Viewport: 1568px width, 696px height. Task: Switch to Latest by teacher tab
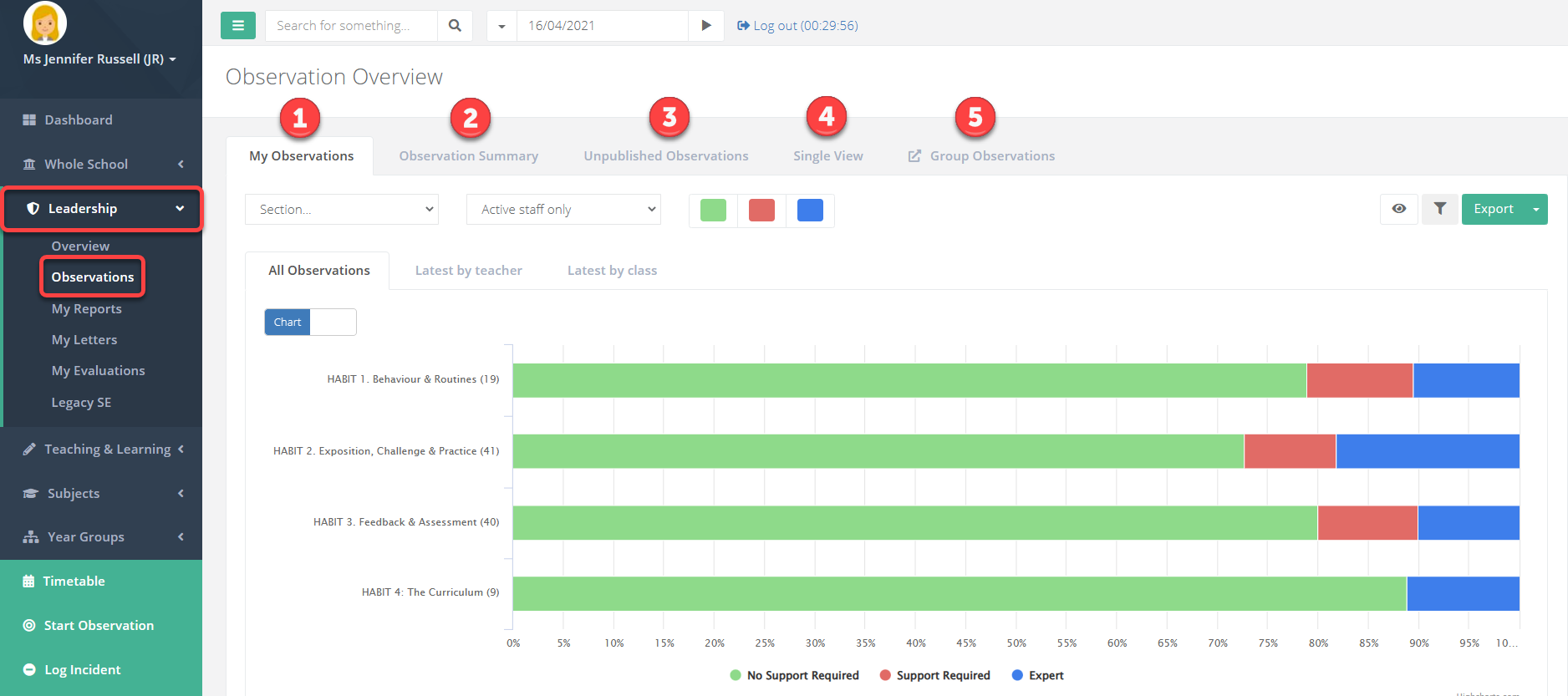468,271
